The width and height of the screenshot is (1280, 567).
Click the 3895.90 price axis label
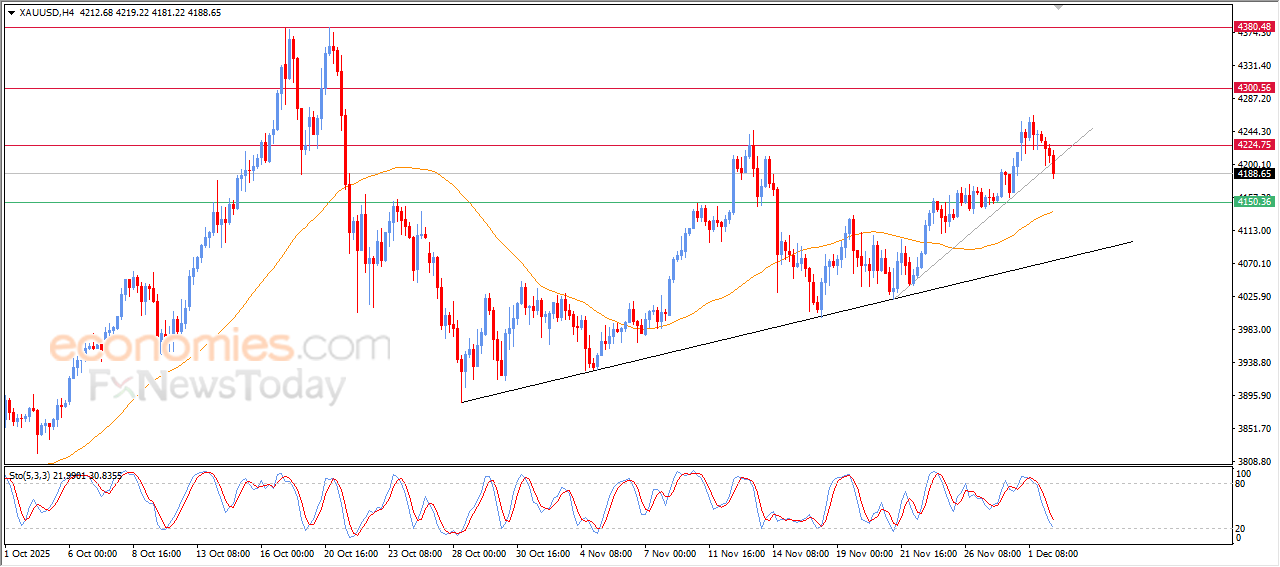1254,396
